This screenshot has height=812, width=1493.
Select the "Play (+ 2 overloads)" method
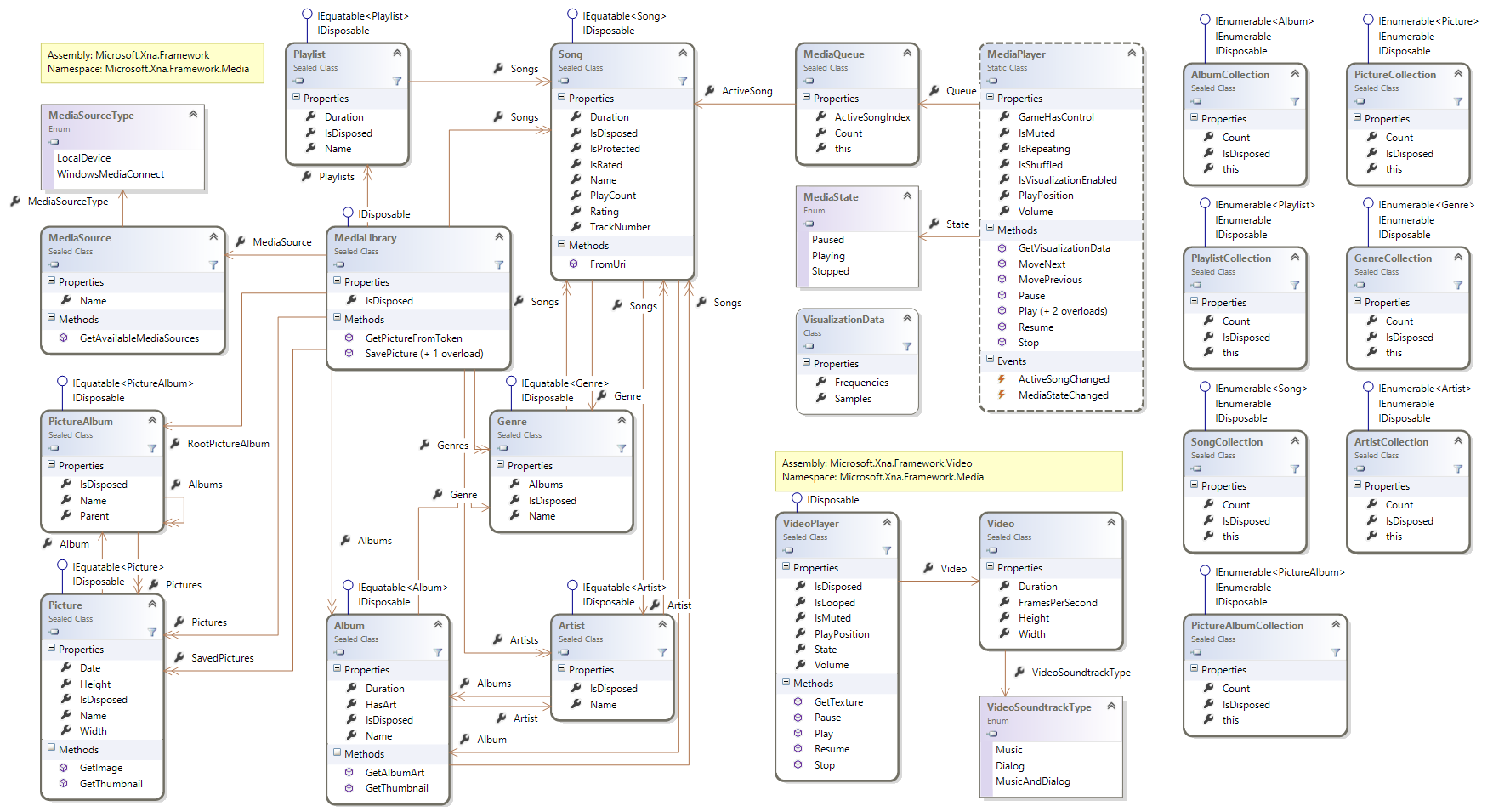point(1063,311)
